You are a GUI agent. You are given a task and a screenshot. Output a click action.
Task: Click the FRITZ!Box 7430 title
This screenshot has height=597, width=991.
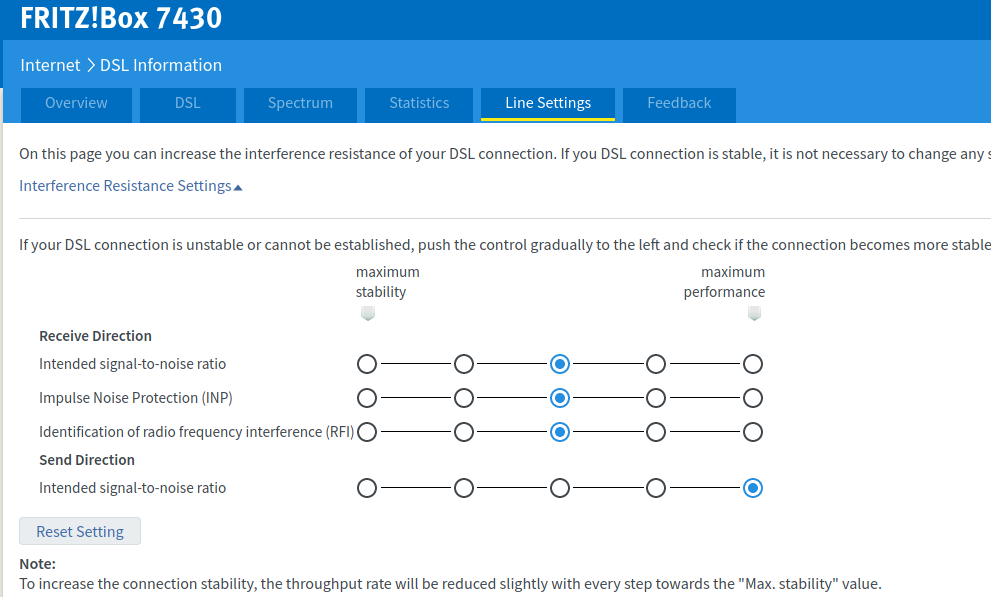click(121, 18)
